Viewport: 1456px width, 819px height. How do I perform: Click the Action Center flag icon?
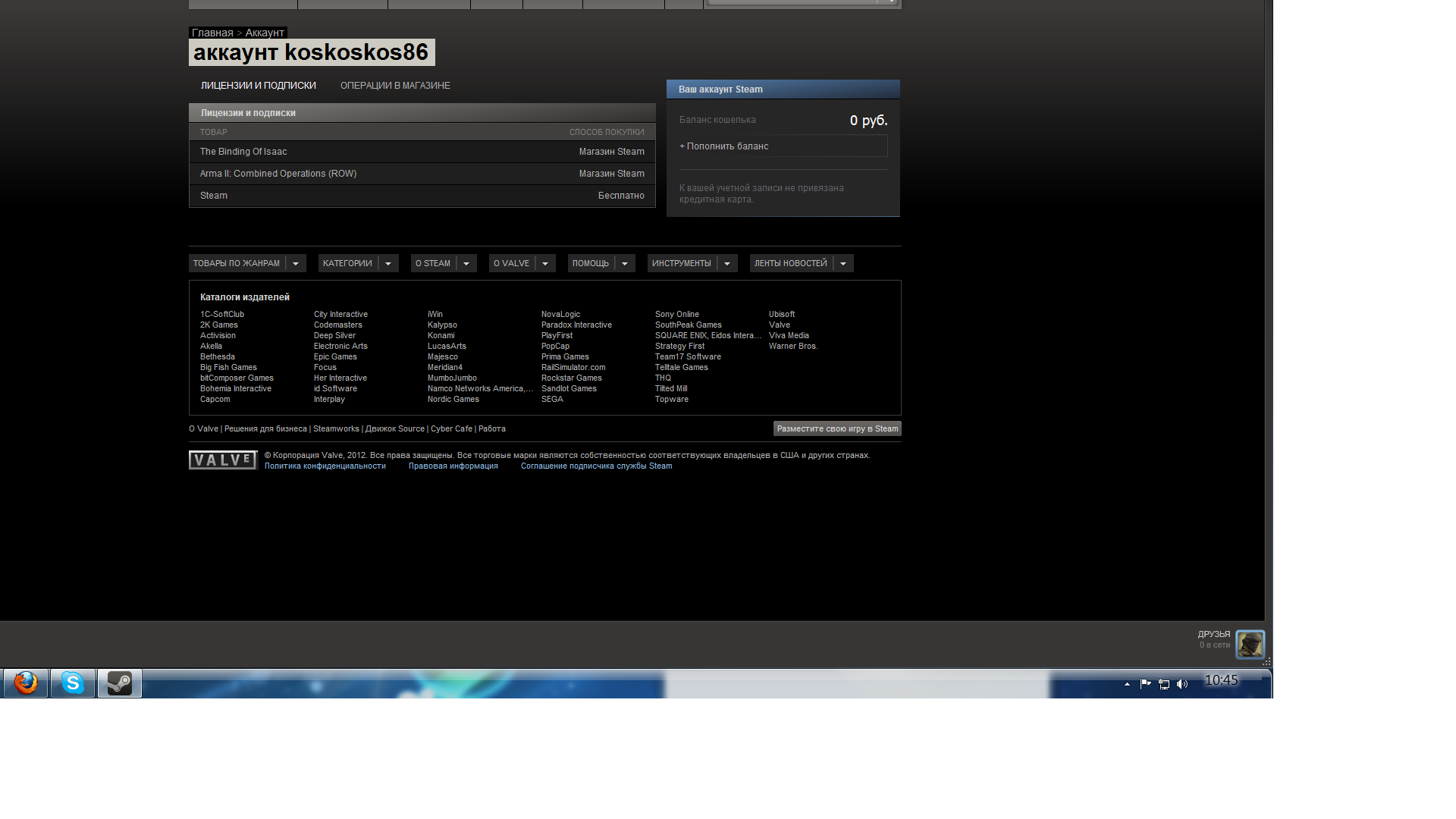1145,684
